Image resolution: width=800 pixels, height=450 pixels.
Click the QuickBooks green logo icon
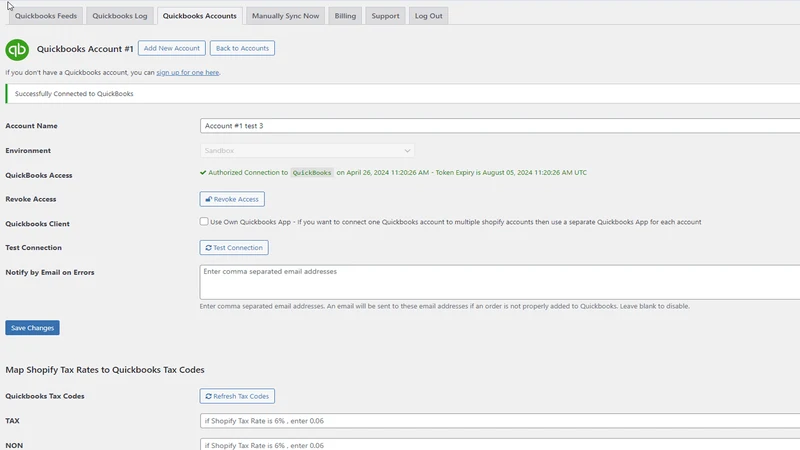pyautogui.click(x=17, y=49)
